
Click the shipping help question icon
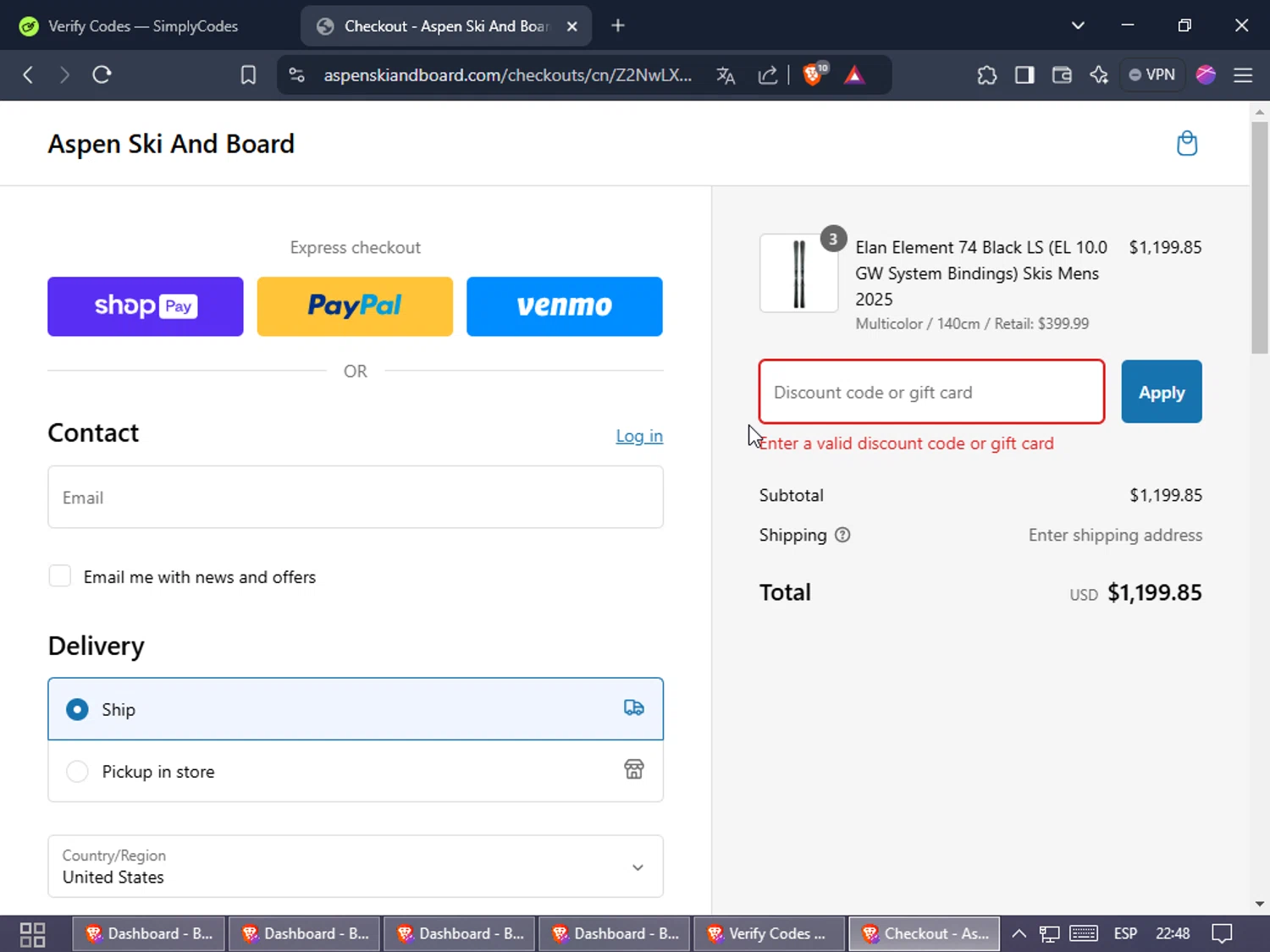click(x=842, y=535)
